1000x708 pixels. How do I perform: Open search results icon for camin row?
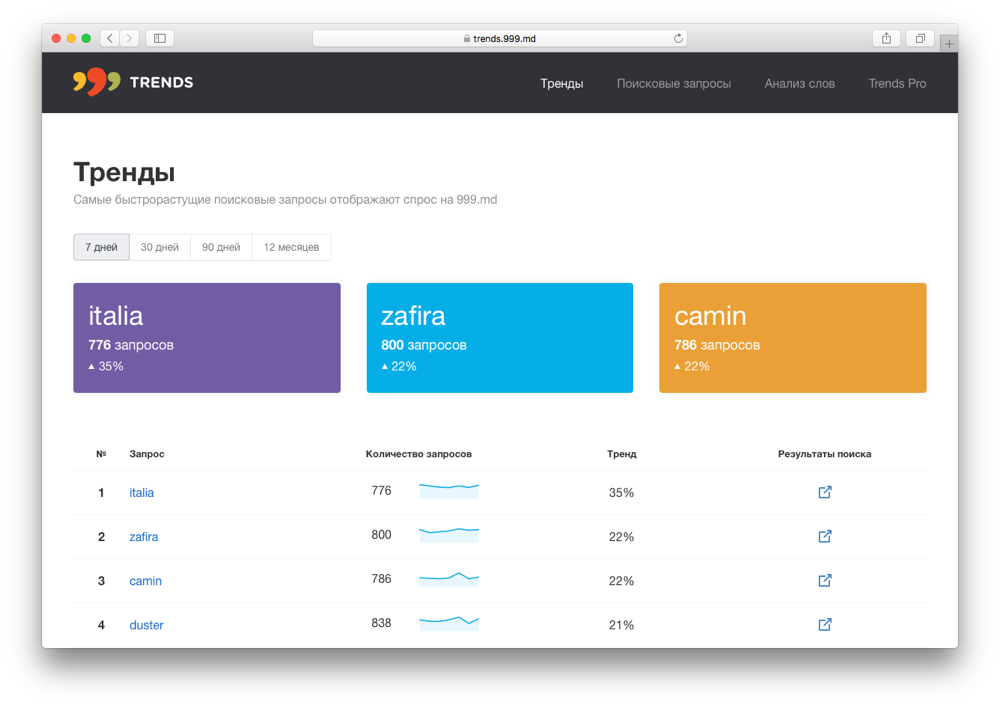(x=825, y=580)
